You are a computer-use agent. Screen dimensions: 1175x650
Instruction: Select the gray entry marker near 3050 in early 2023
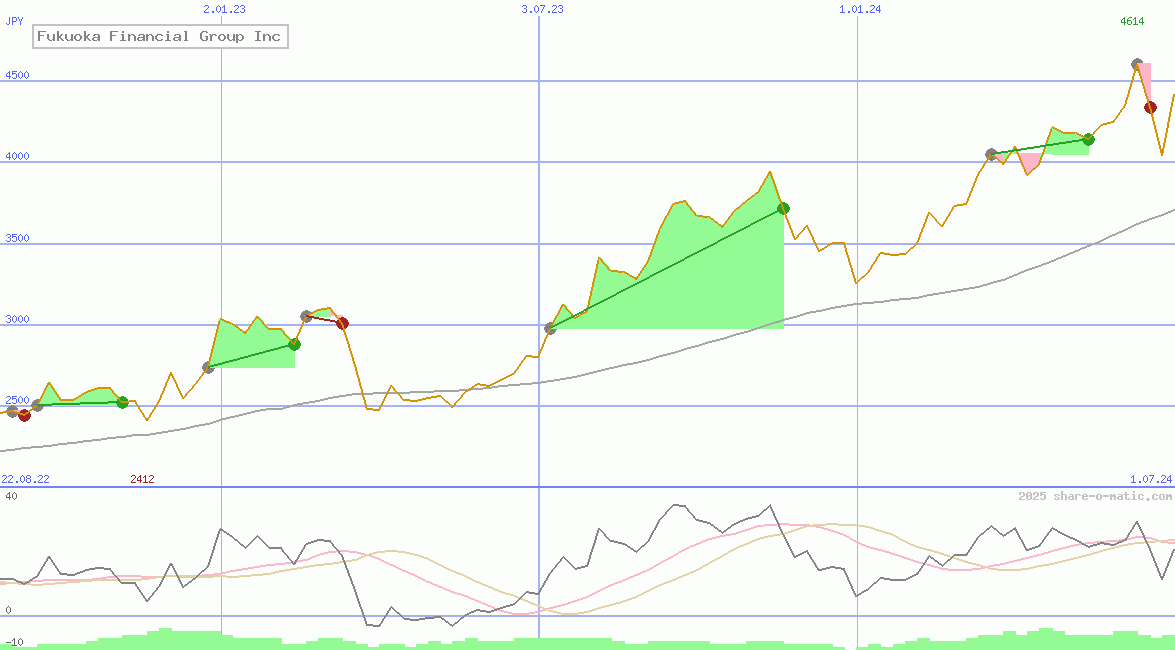306,316
